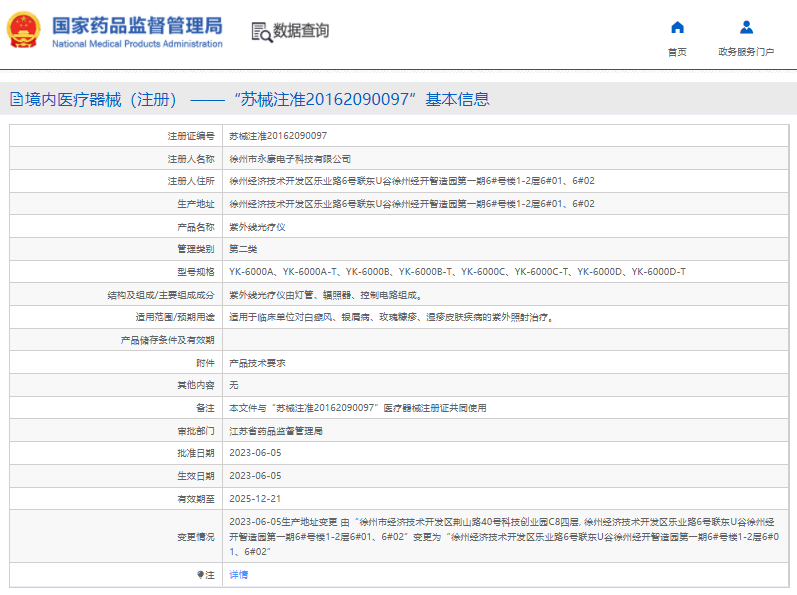Click the model list starting with YK-6000A
The height and width of the screenshot is (595, 797).
pos(457,272)
